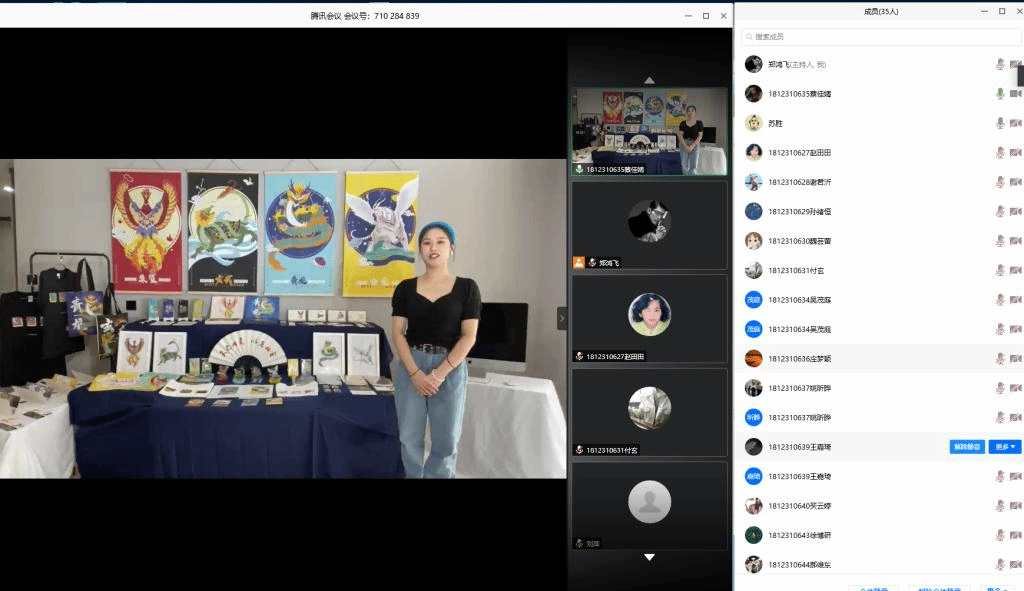Select the 1812310631付玄 video tile

[649, 412]
